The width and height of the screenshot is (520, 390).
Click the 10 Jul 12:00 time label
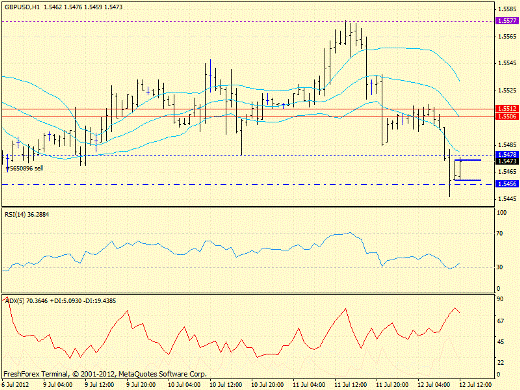pyautogui.click(x=225, y=384)
